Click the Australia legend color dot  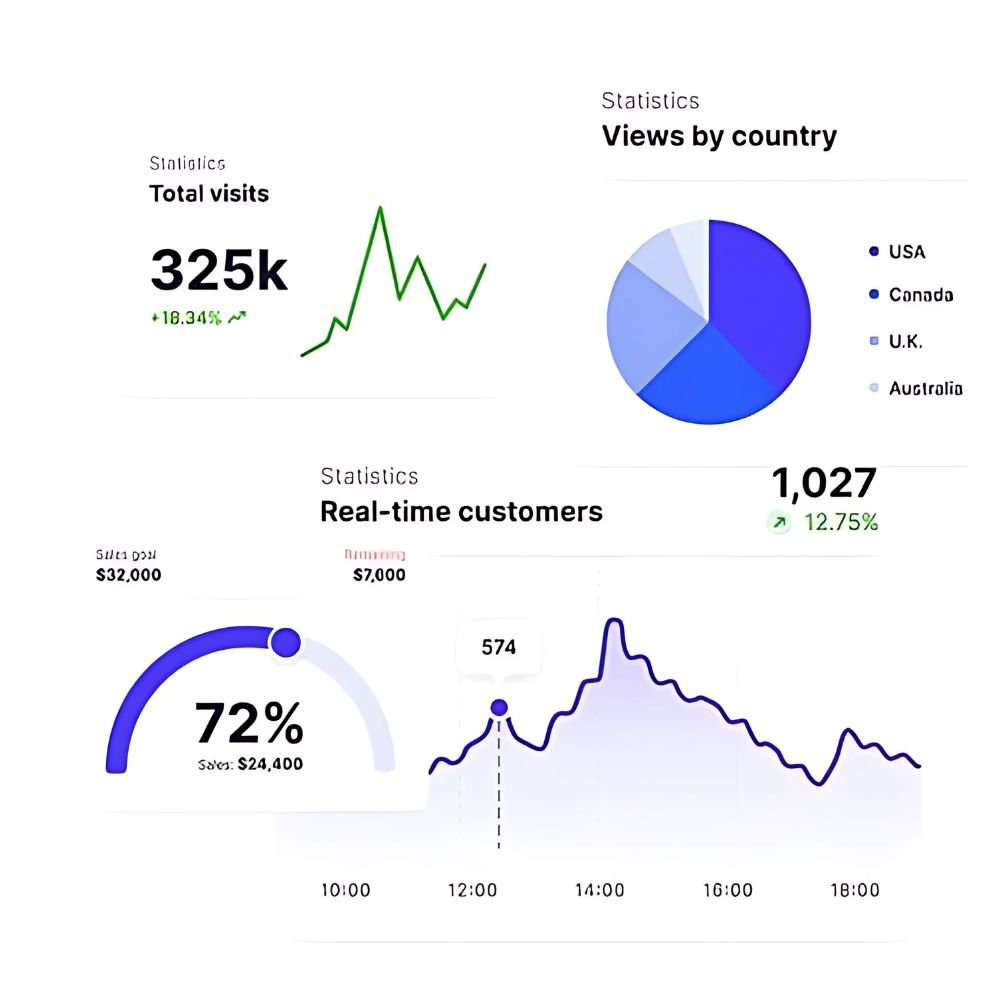874,388
